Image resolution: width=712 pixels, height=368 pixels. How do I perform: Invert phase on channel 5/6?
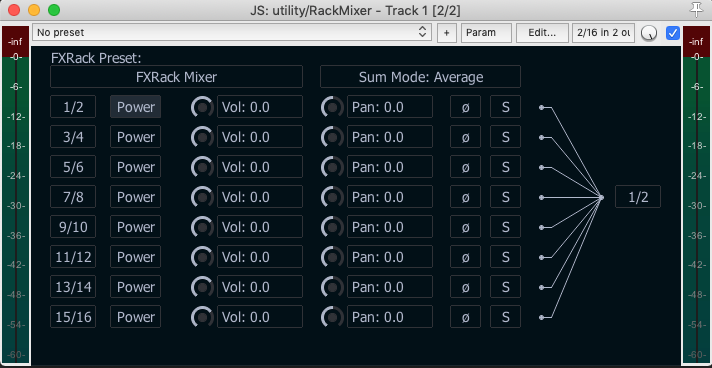(x=465, y=167)
